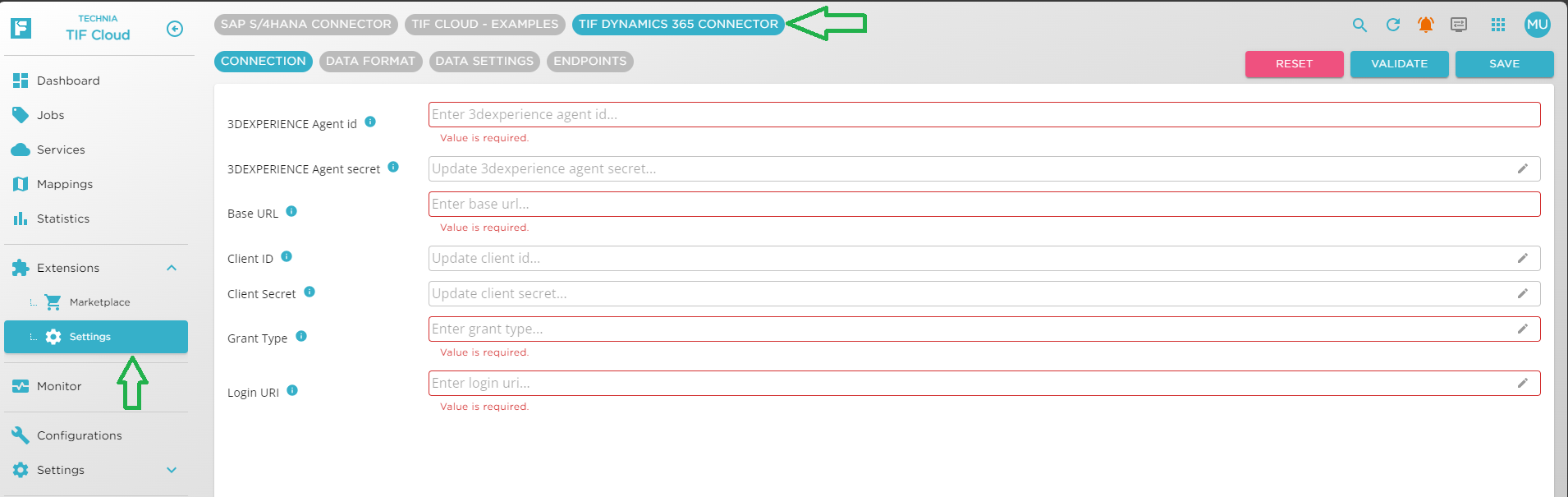Click the Validate button

click(1399, 64)
